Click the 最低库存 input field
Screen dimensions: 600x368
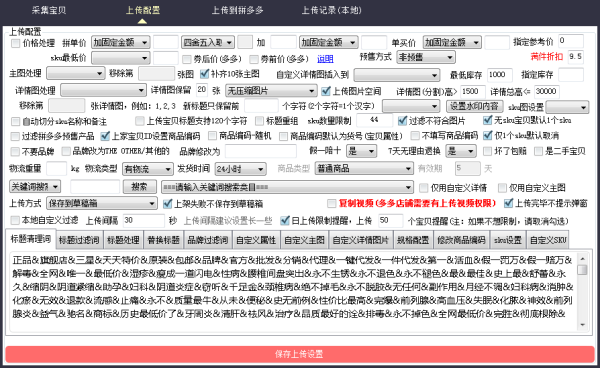click(x=500, y=75)
